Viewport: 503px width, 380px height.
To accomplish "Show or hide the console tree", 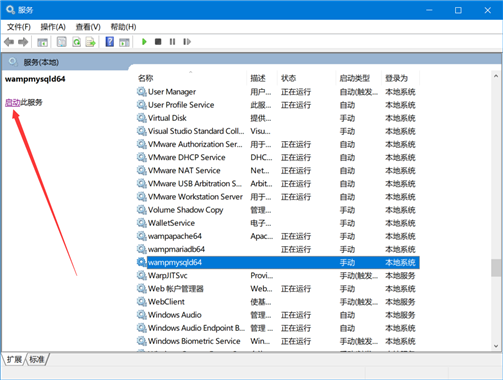I will (x=42, y=42).
